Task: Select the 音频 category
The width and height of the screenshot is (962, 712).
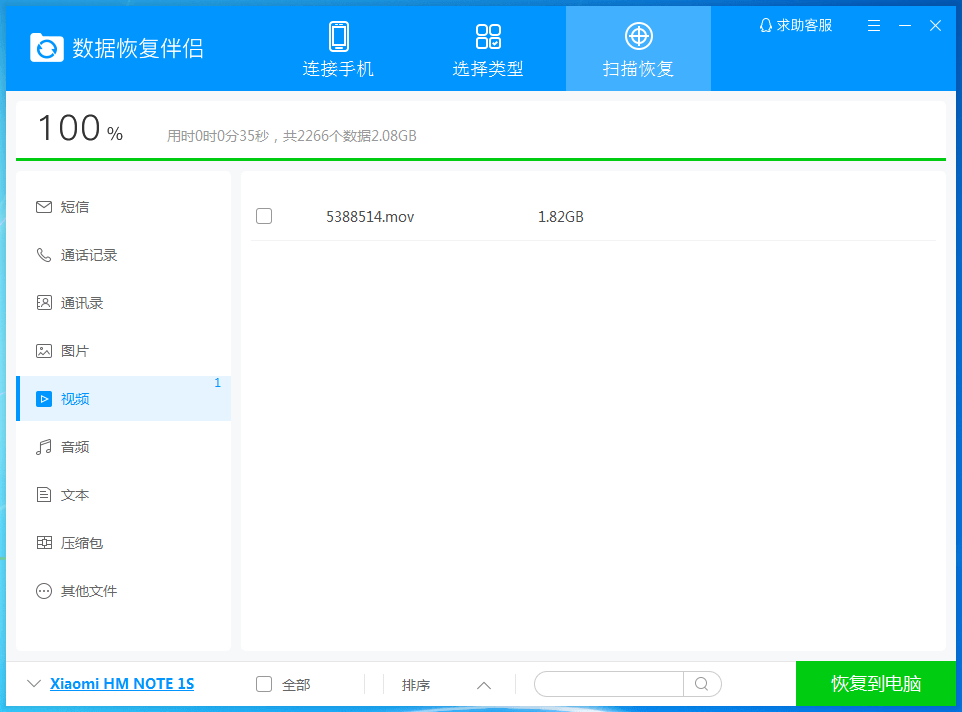Action: coord(123,447)
